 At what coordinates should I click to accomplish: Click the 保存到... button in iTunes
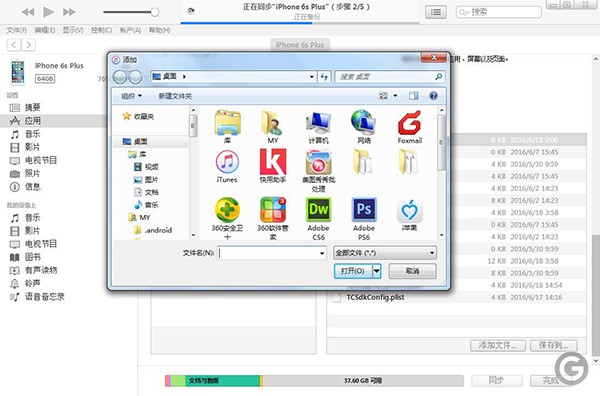(x=553, y=345)
